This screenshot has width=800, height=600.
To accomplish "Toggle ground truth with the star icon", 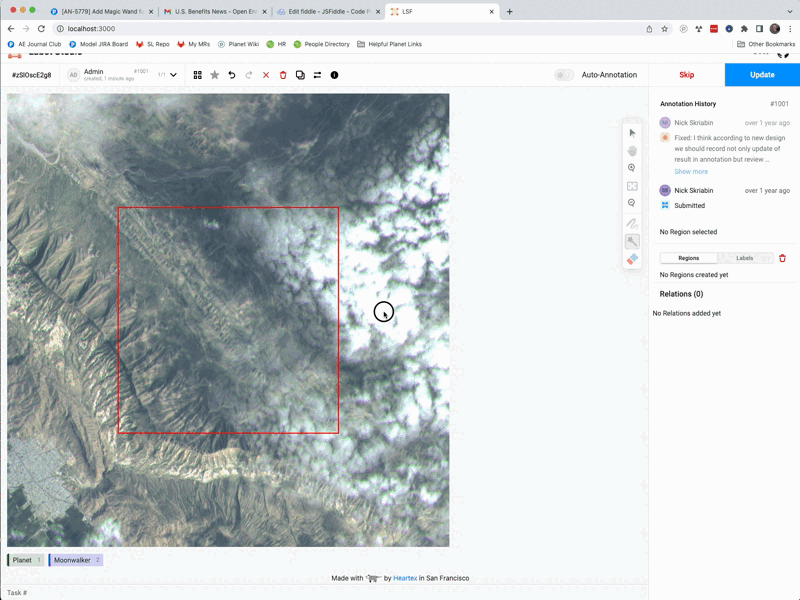I will point(213,74).
